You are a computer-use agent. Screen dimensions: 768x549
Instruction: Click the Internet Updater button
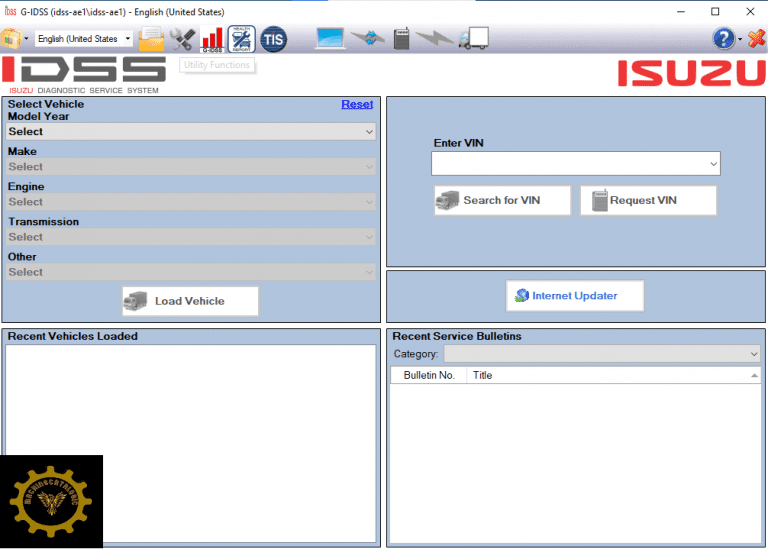point(575,296)
